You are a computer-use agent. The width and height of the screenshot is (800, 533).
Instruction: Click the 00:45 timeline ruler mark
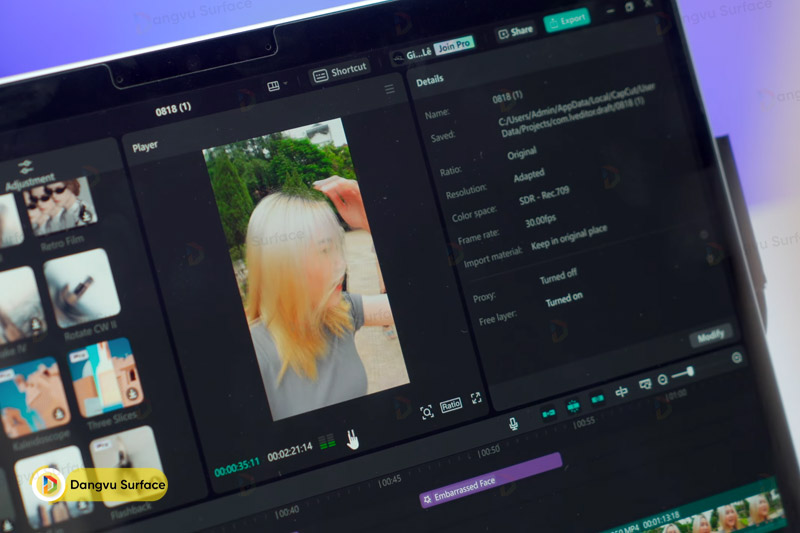[389, 480]
